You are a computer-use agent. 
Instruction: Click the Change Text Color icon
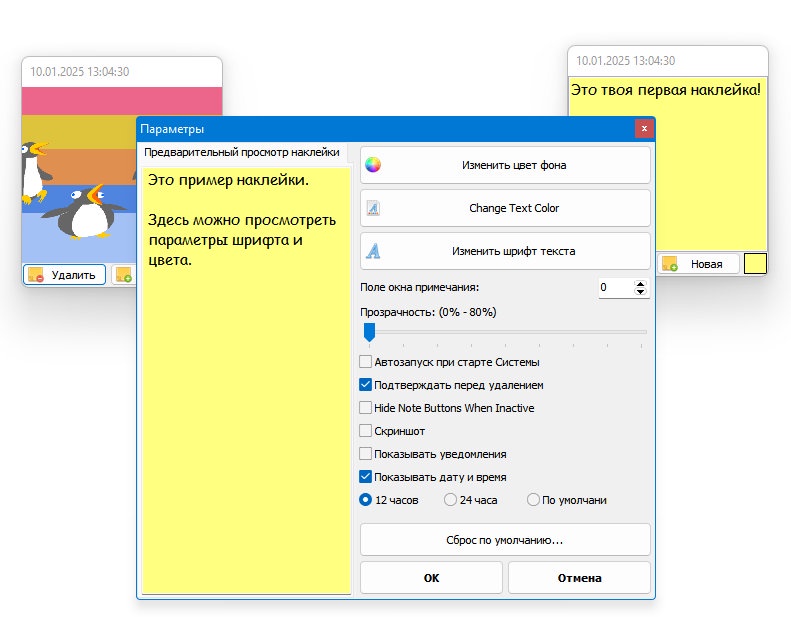point(373,208)
